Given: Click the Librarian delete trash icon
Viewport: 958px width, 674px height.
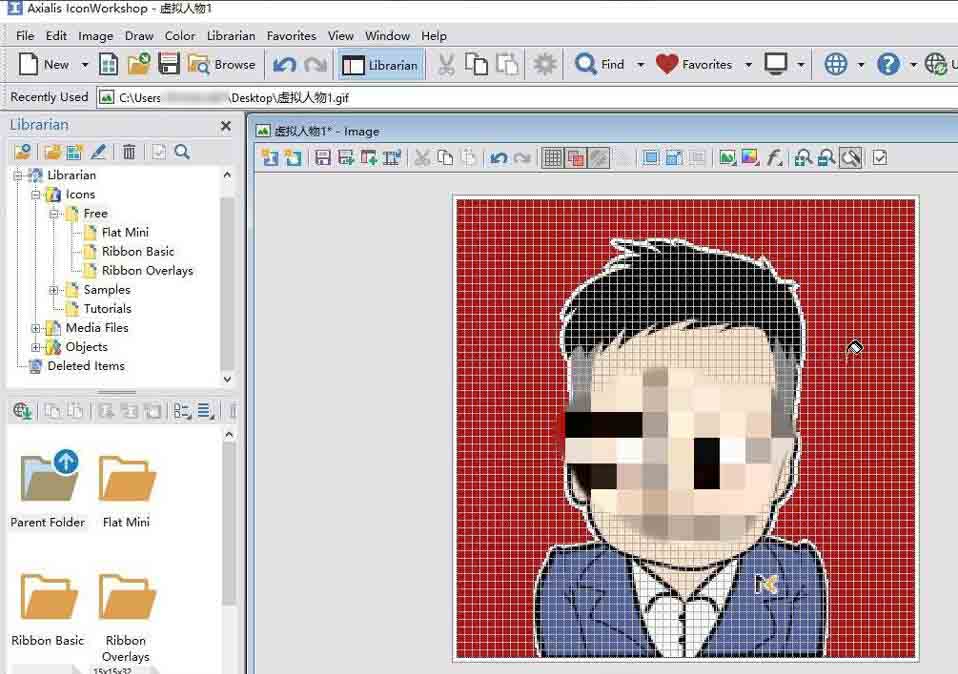Looking at the screenshot, I should coord(129,152).
